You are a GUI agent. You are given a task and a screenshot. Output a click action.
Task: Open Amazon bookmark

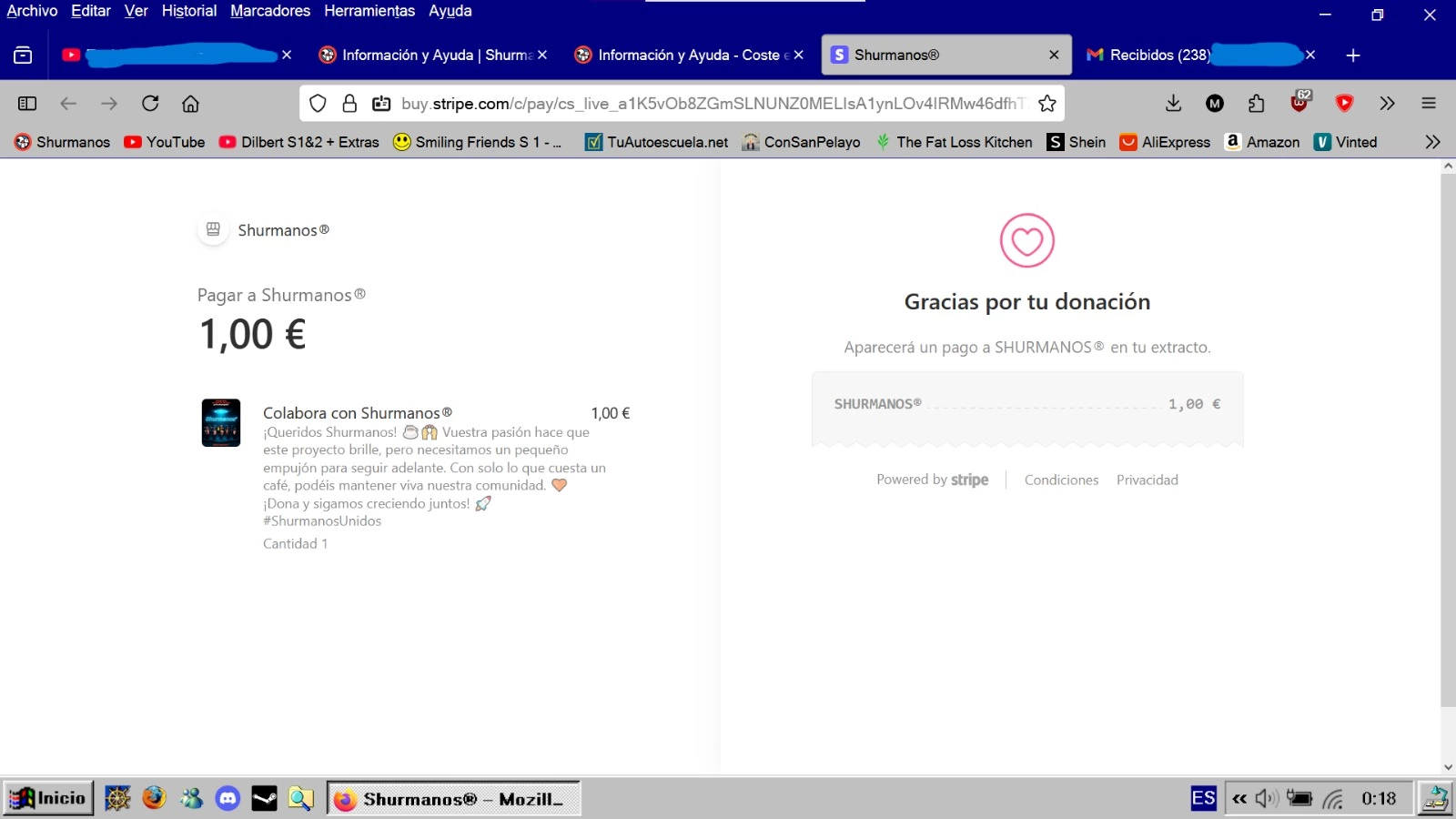1262,142
